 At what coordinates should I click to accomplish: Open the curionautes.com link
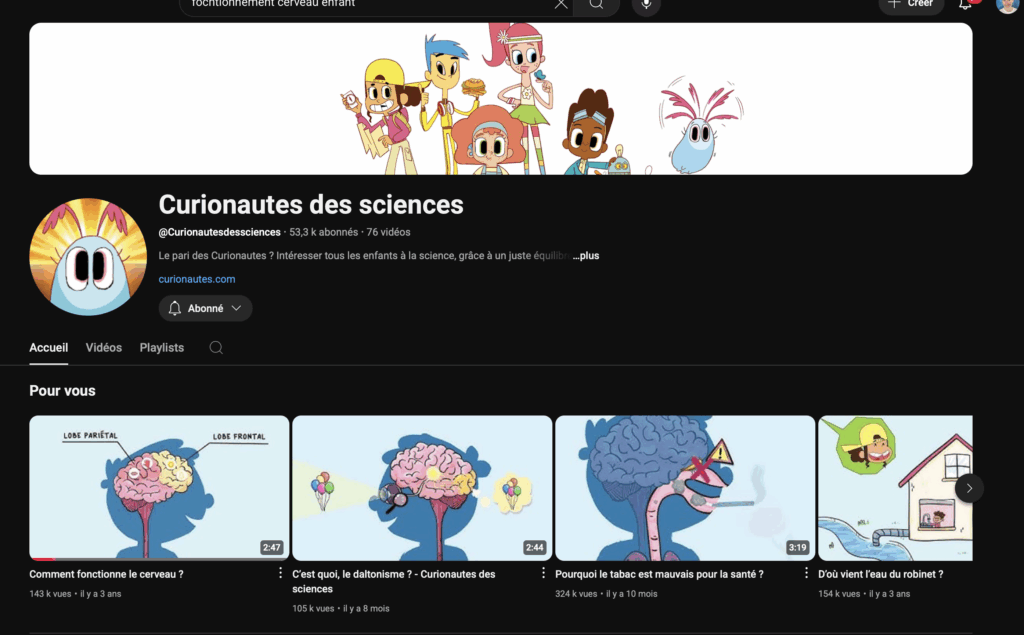click(x=197, y=280)
